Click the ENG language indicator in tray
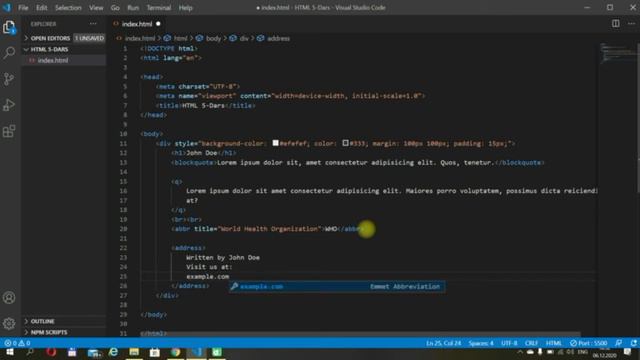 (x=583, y=352)
